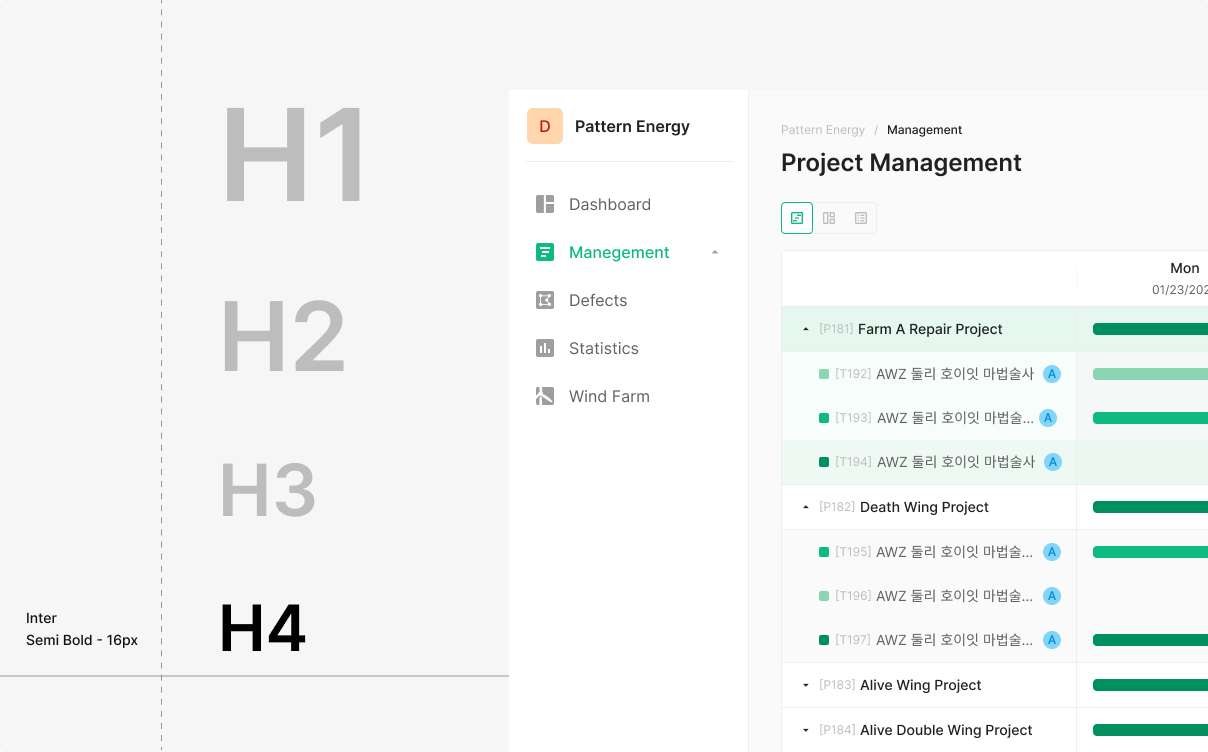The height and width of the screenshot is (752, 1208).
Task: Open Dashboard icon in sidebar
Action: [545, 204]
